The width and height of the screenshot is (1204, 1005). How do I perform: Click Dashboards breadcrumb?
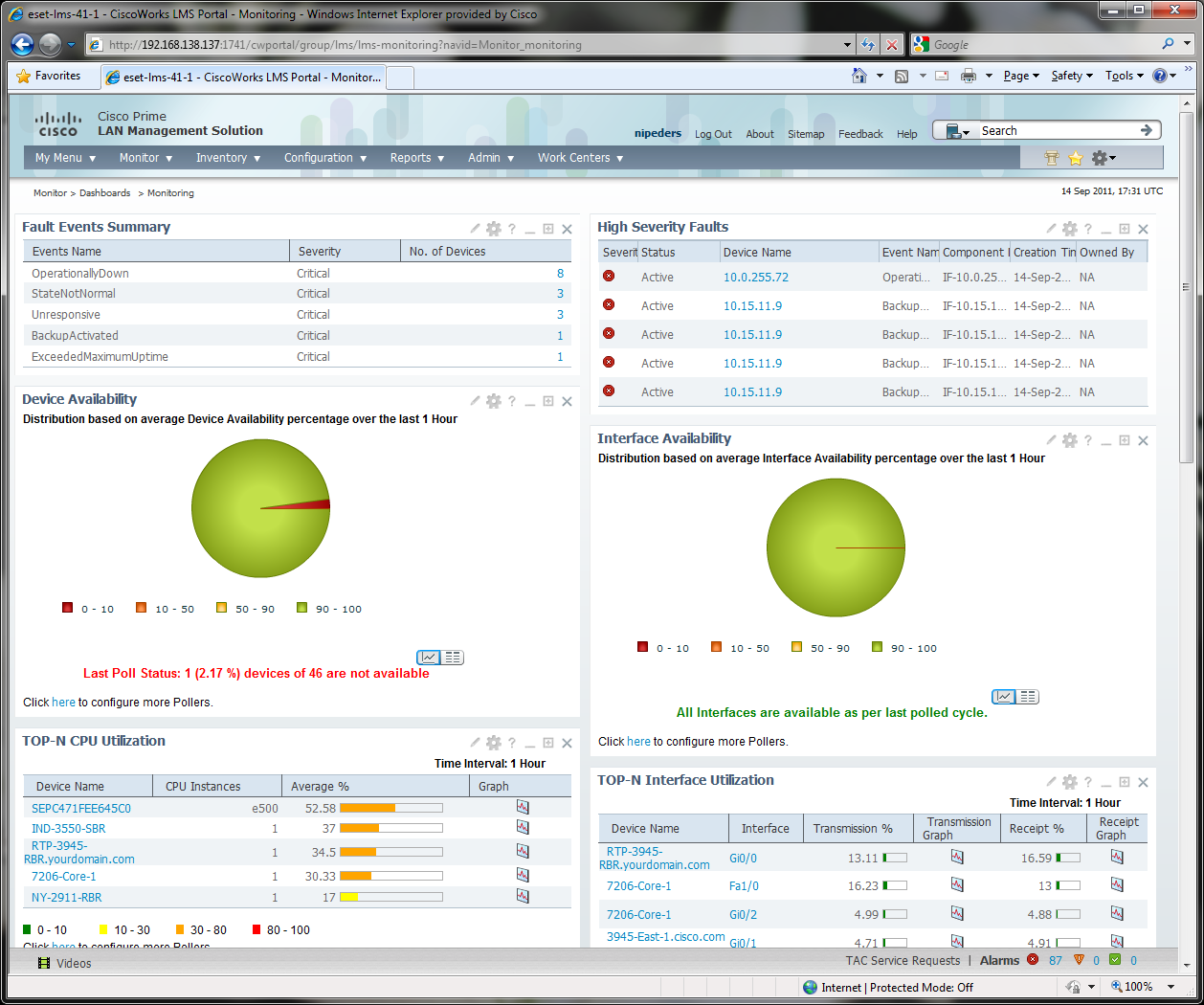[104, 193]
